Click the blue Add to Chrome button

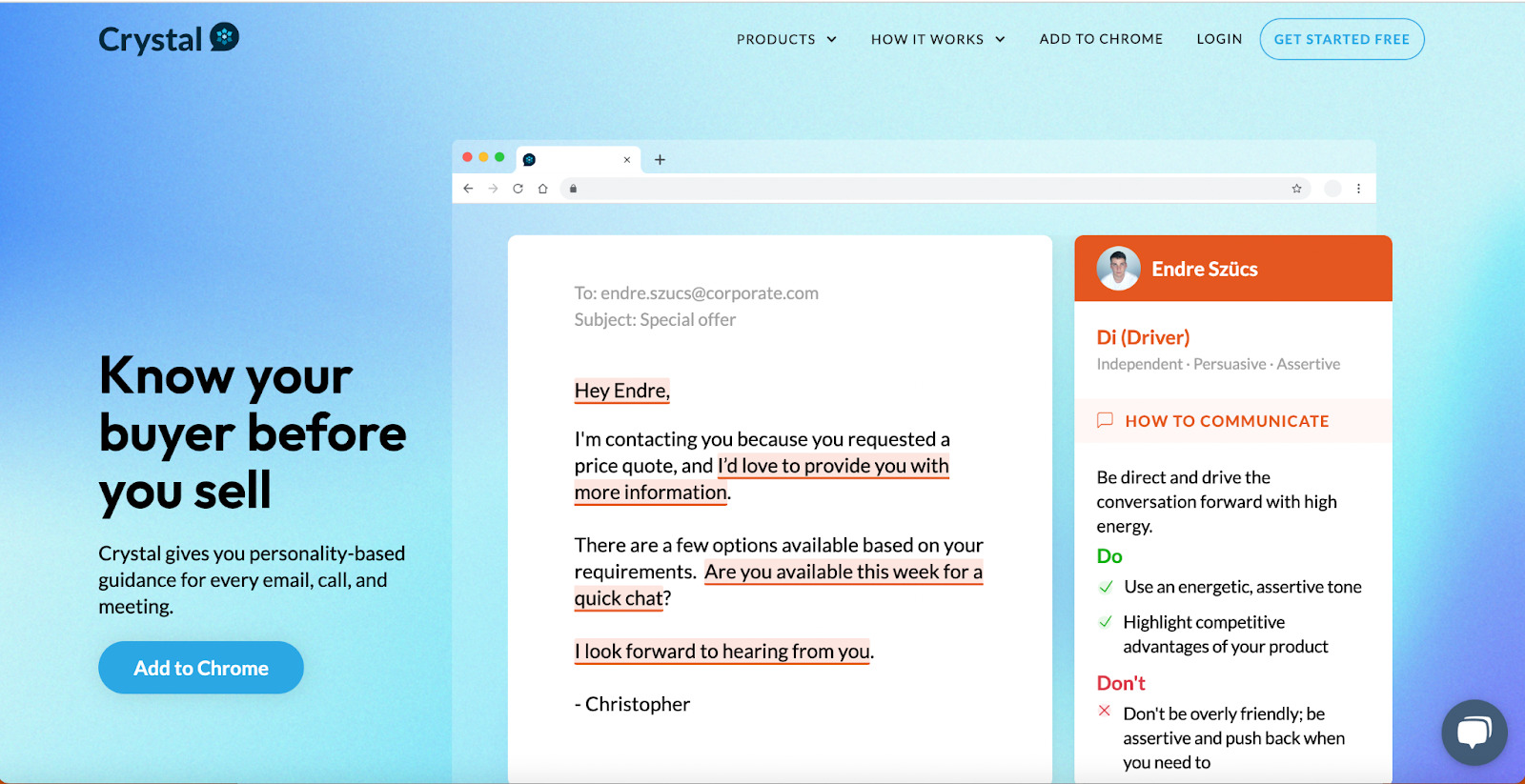click(201, 668)
